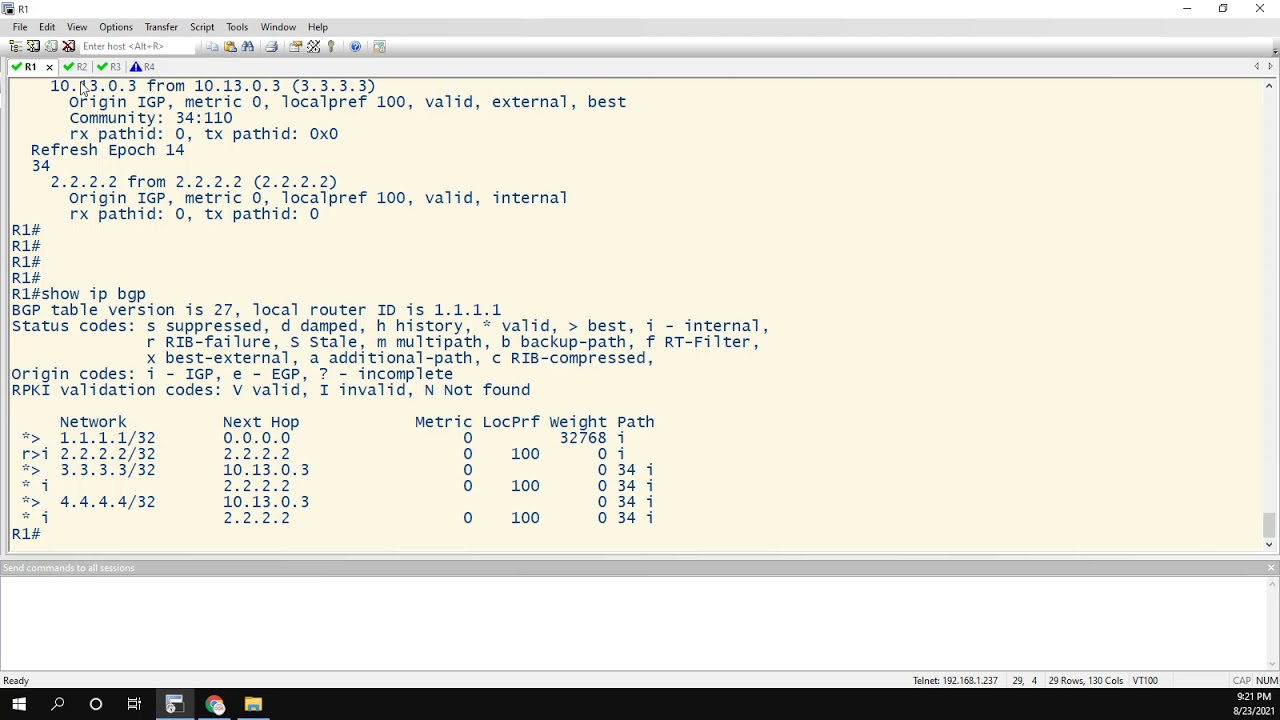
Task: Click terminal scrollbar up arrow
Action: [x=1270, y=85]
